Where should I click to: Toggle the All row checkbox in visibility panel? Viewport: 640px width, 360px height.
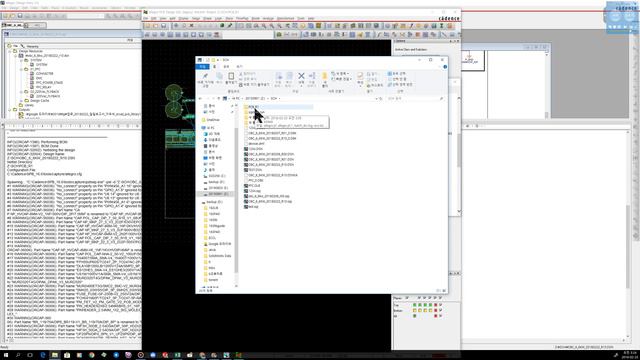(x=440, y=316)
